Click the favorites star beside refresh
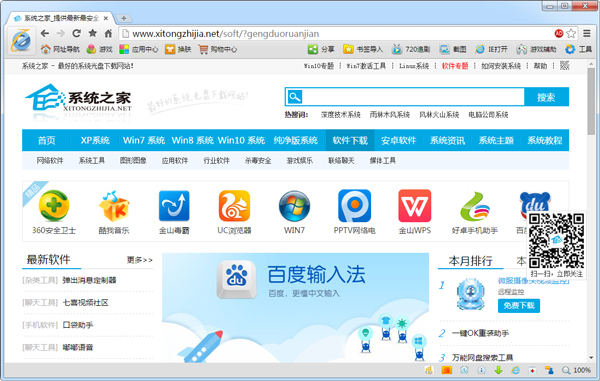600x381 pixels. tap(93, 34)
